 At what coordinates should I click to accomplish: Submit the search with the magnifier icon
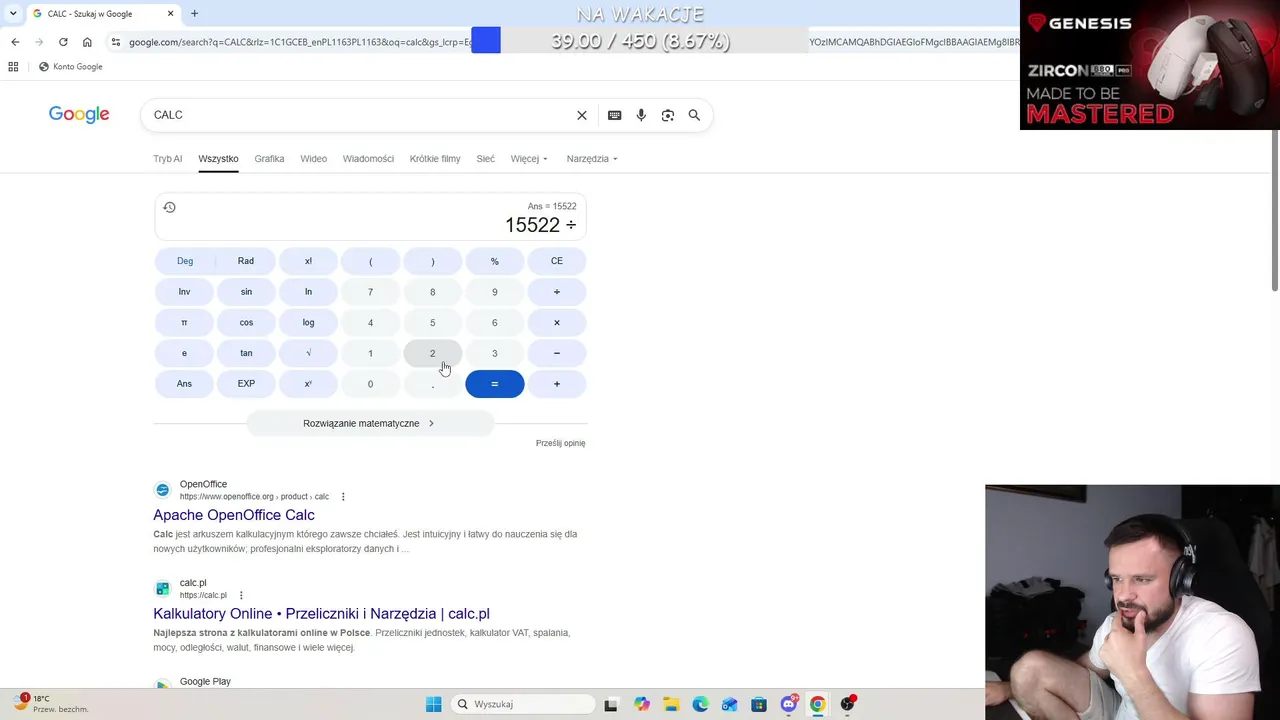(694, 115)
